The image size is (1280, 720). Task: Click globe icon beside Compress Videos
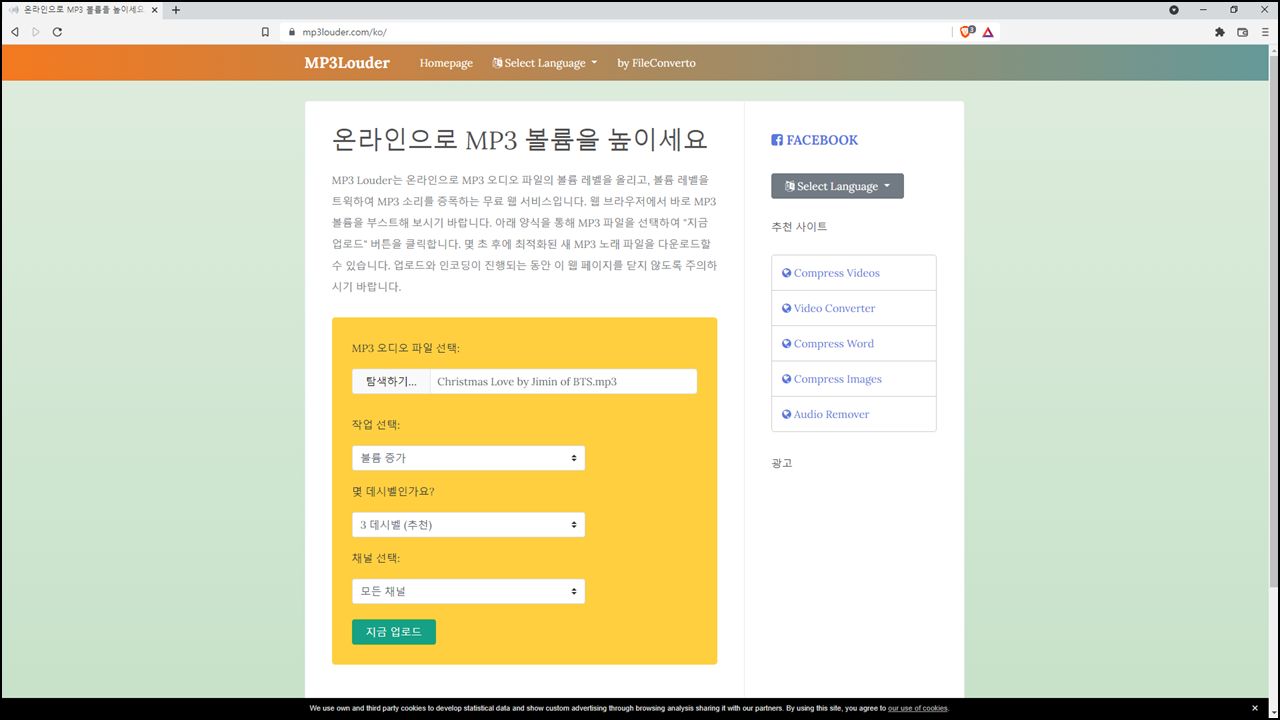[787, 273]
